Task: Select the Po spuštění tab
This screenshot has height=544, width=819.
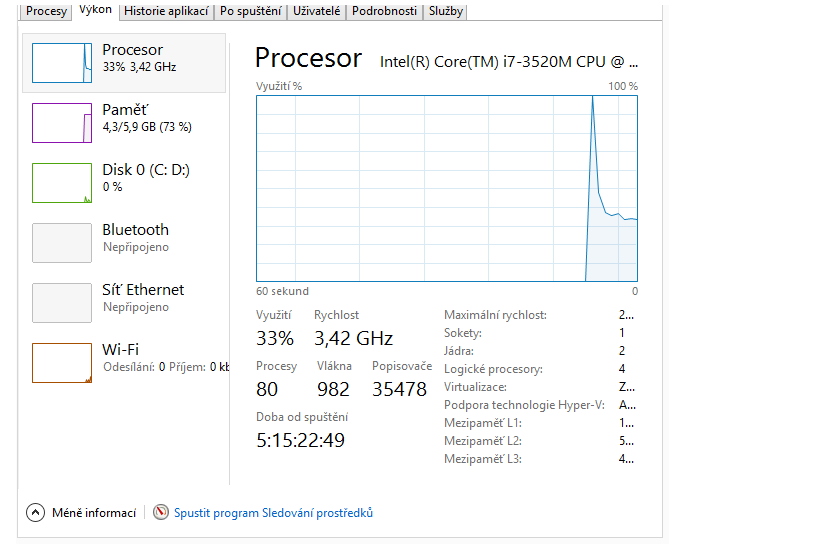Action: [x=250, y=12]
